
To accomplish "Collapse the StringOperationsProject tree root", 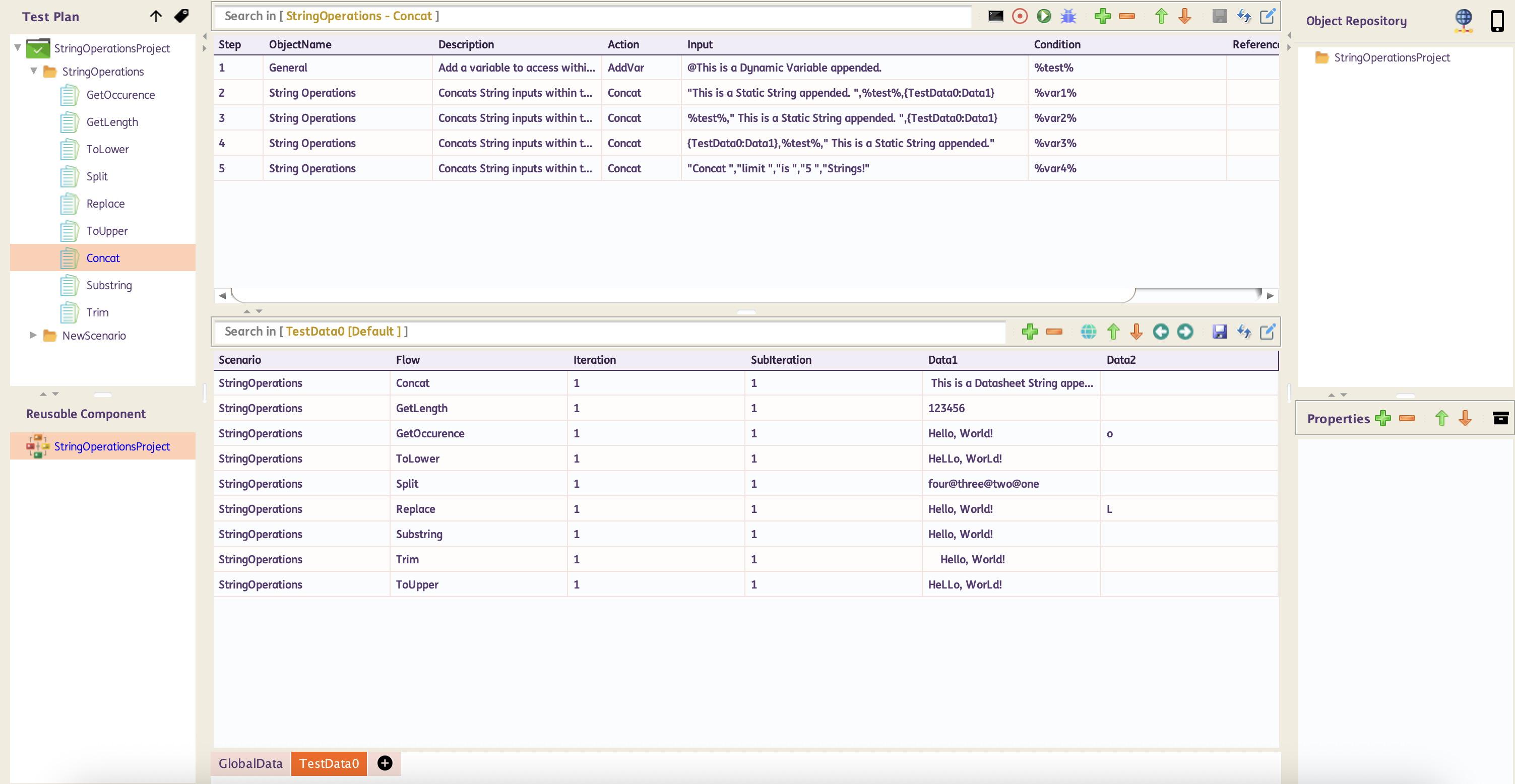I will pyautogui.click(x=18, y=48).
